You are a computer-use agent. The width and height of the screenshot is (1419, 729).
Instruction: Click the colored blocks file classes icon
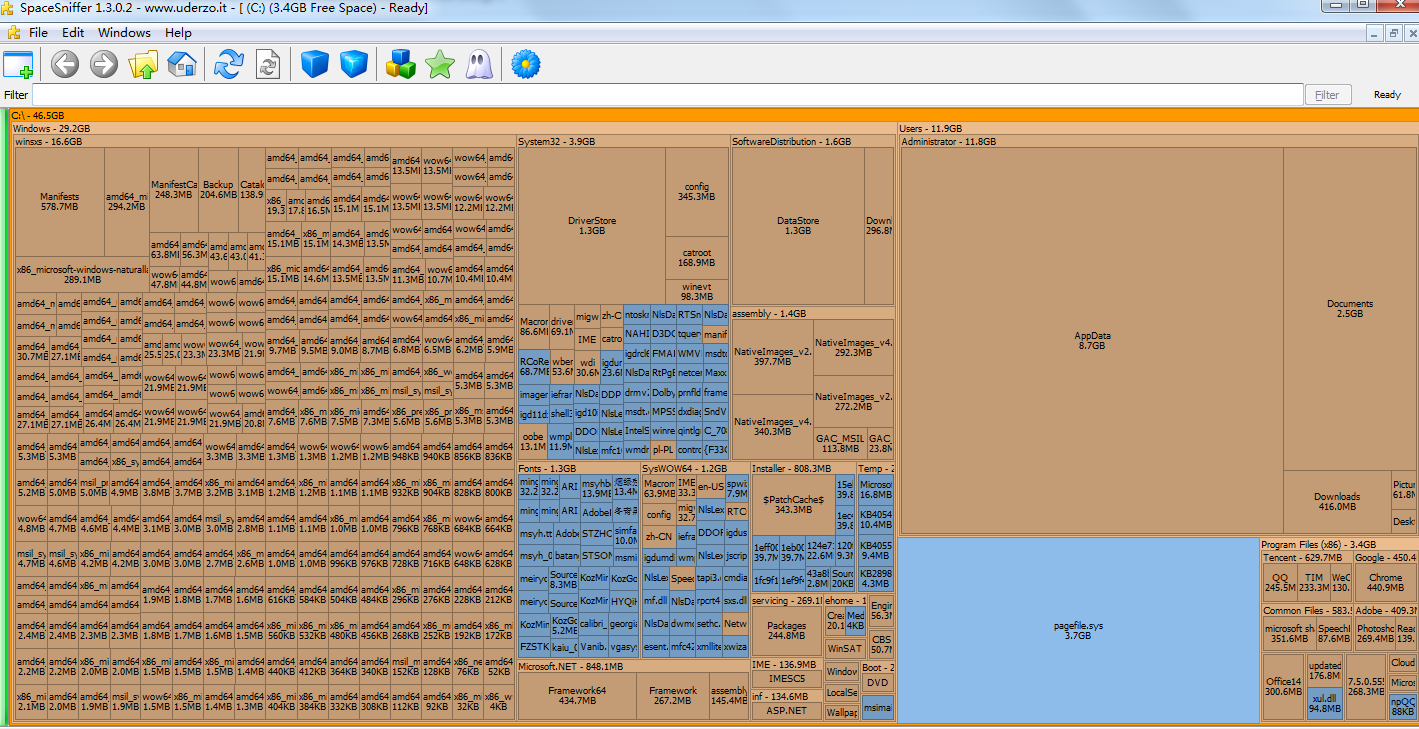click(x=400, y=65)
